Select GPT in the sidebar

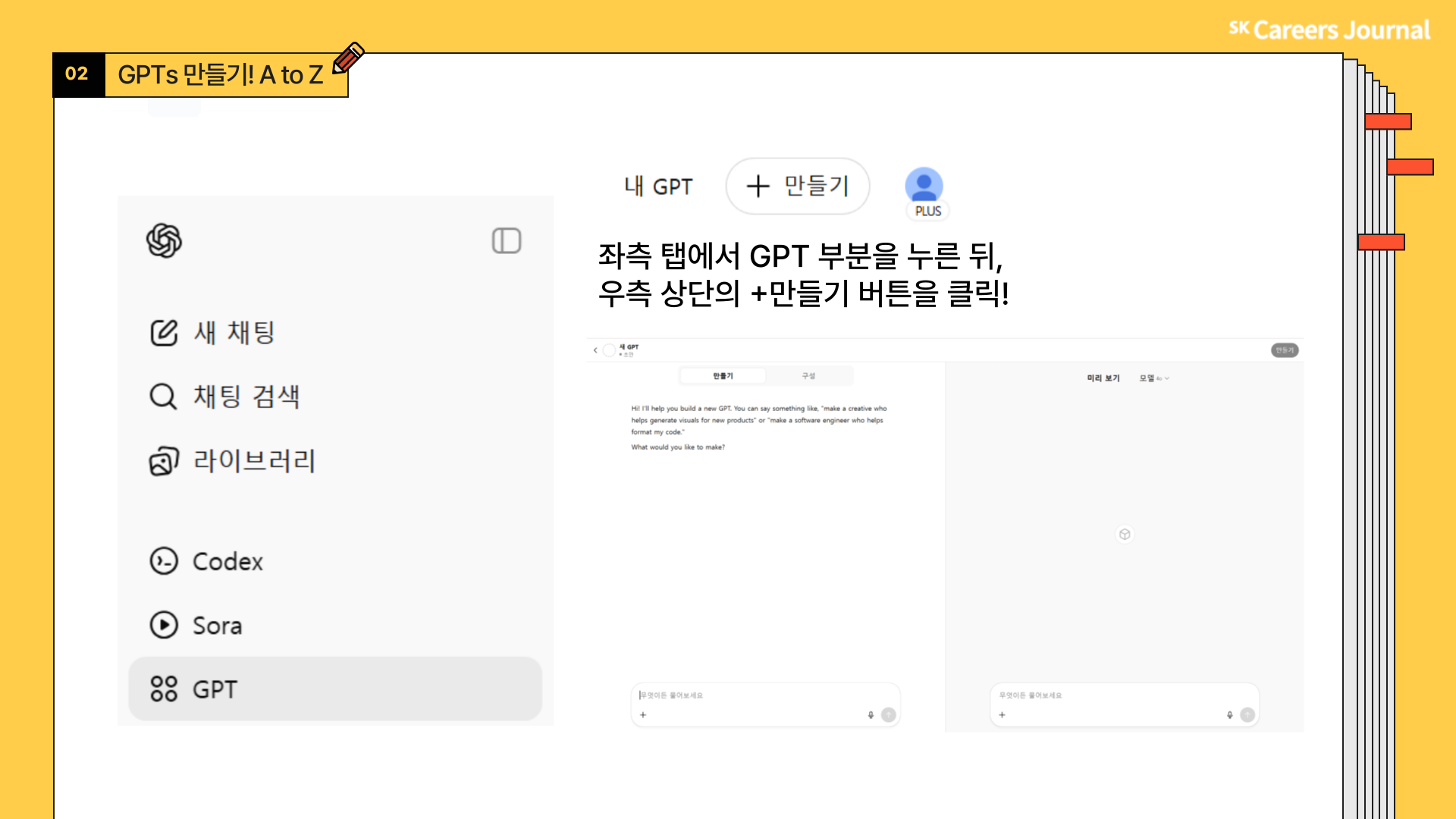pos(334,689)
